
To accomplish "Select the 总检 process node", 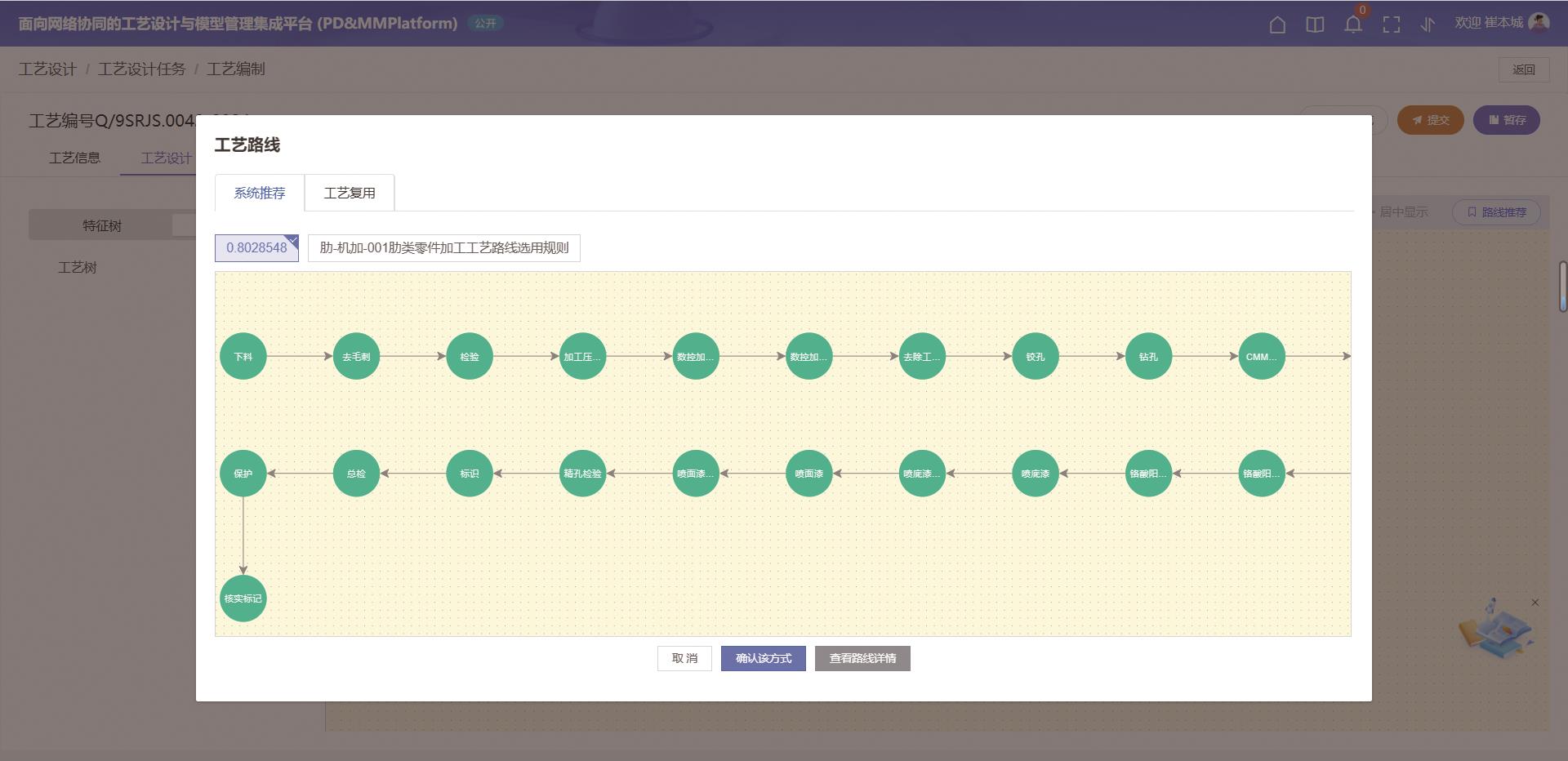I will [x=356, y=474].
